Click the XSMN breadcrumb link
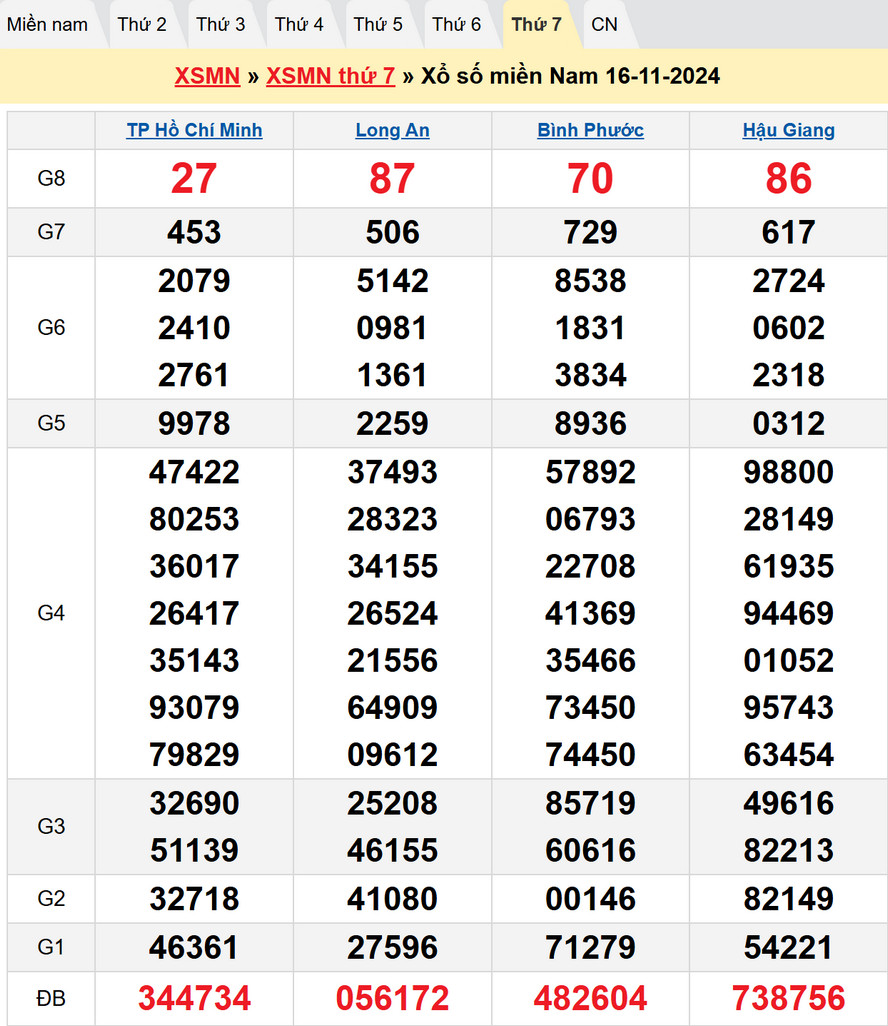The height and width of the screenshot is (1026, 888). pyautogui.click(x=207, y=76)
